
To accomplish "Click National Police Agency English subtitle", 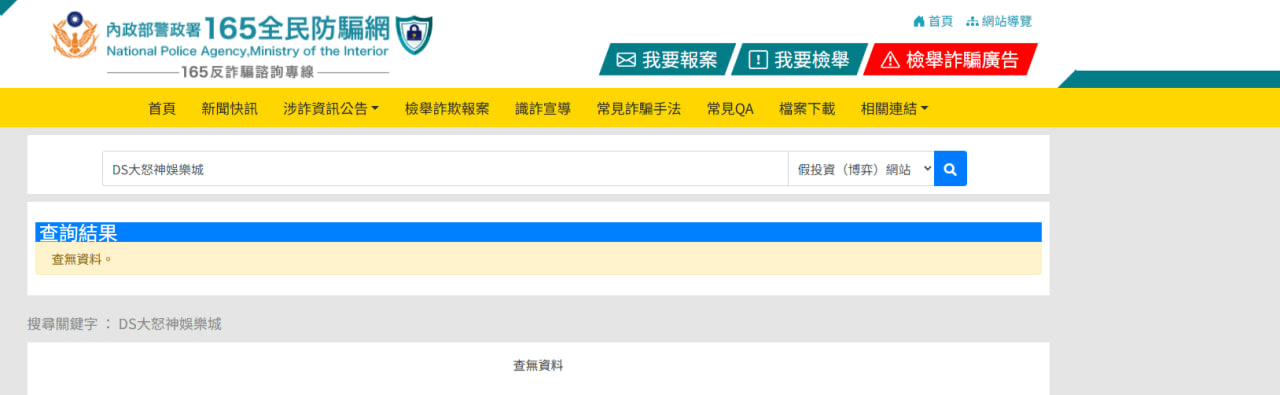I will coord(248,51).
